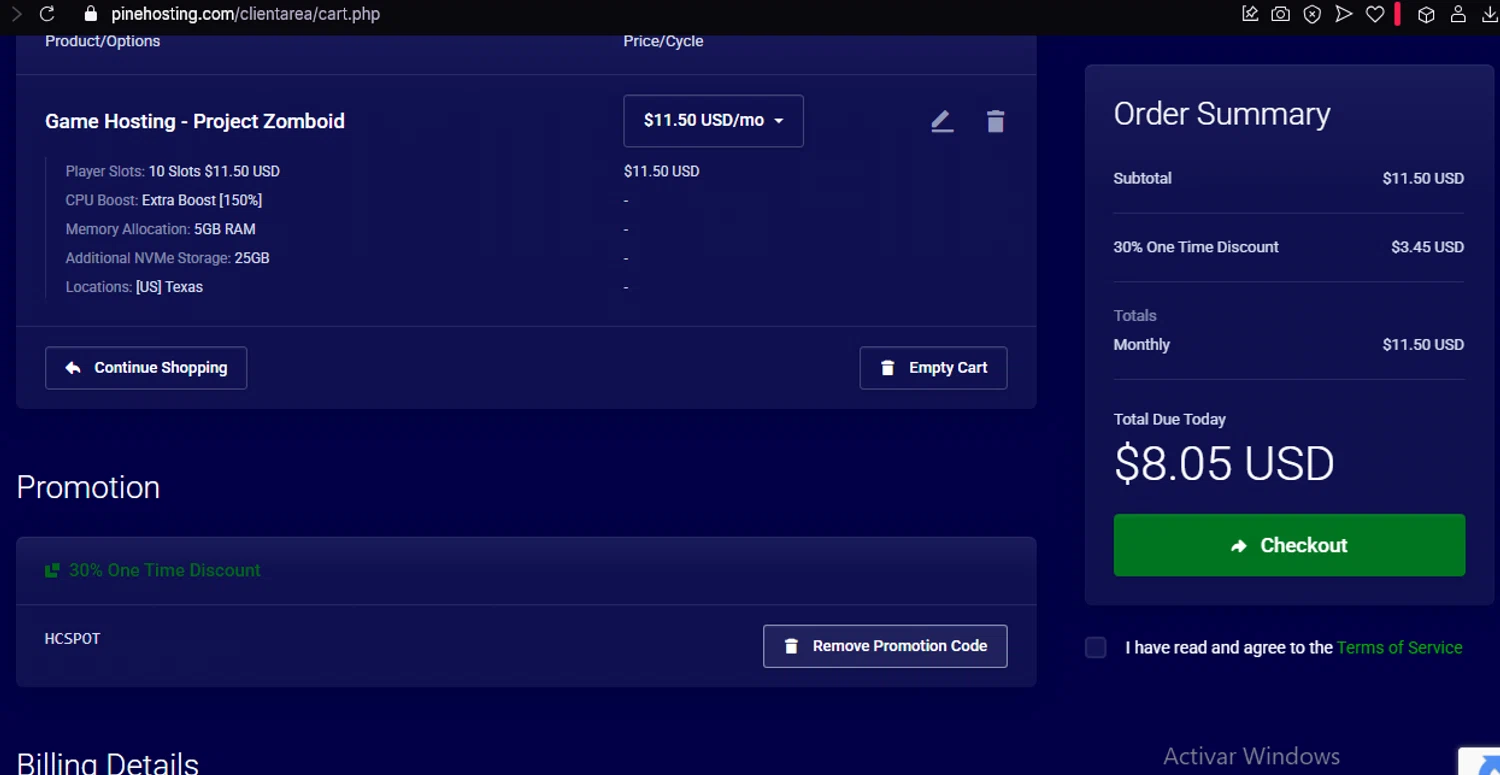Click the Promotion section heading
This screenshot has width=1500, height=775.
[x=88, y=487]
